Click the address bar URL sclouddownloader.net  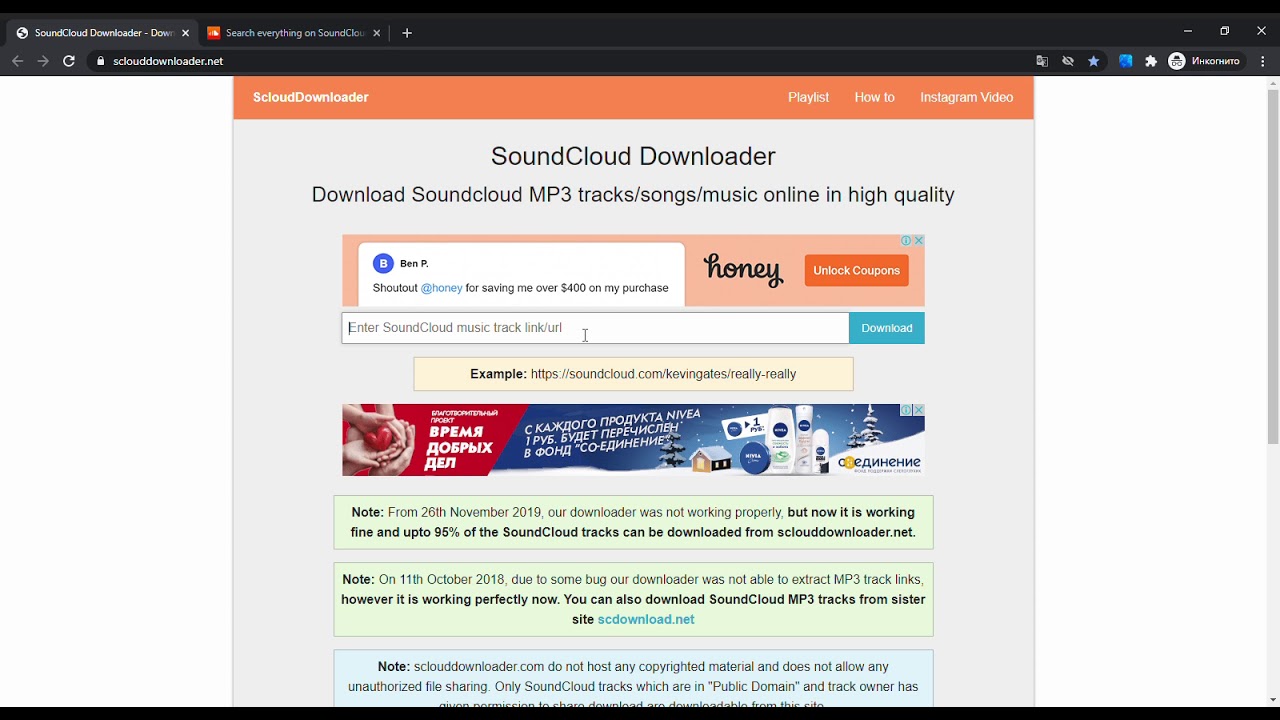tap(168, 61)
